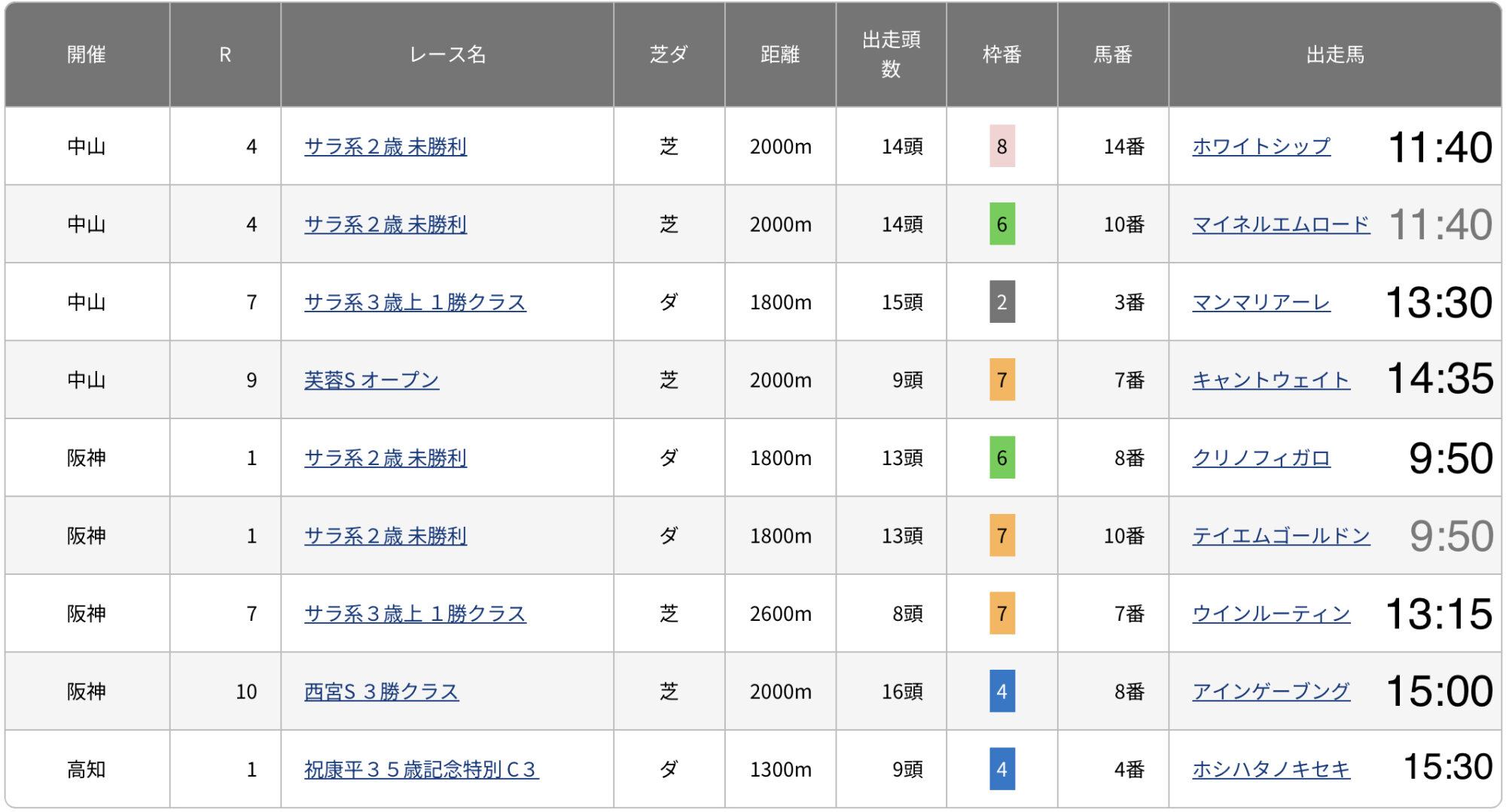Click the 13:15 start time
This screenshot has height=812, width=1506.
pyautogui.click(x=1439, y=614)
